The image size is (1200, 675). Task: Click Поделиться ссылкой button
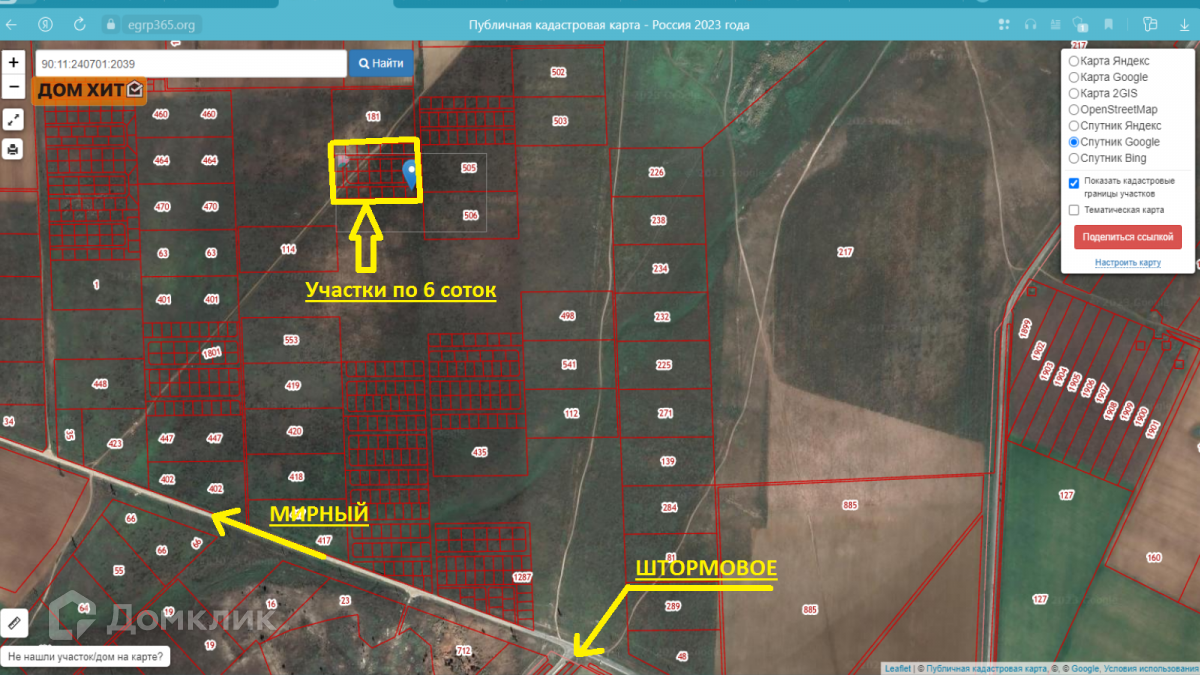point(1128,237)
